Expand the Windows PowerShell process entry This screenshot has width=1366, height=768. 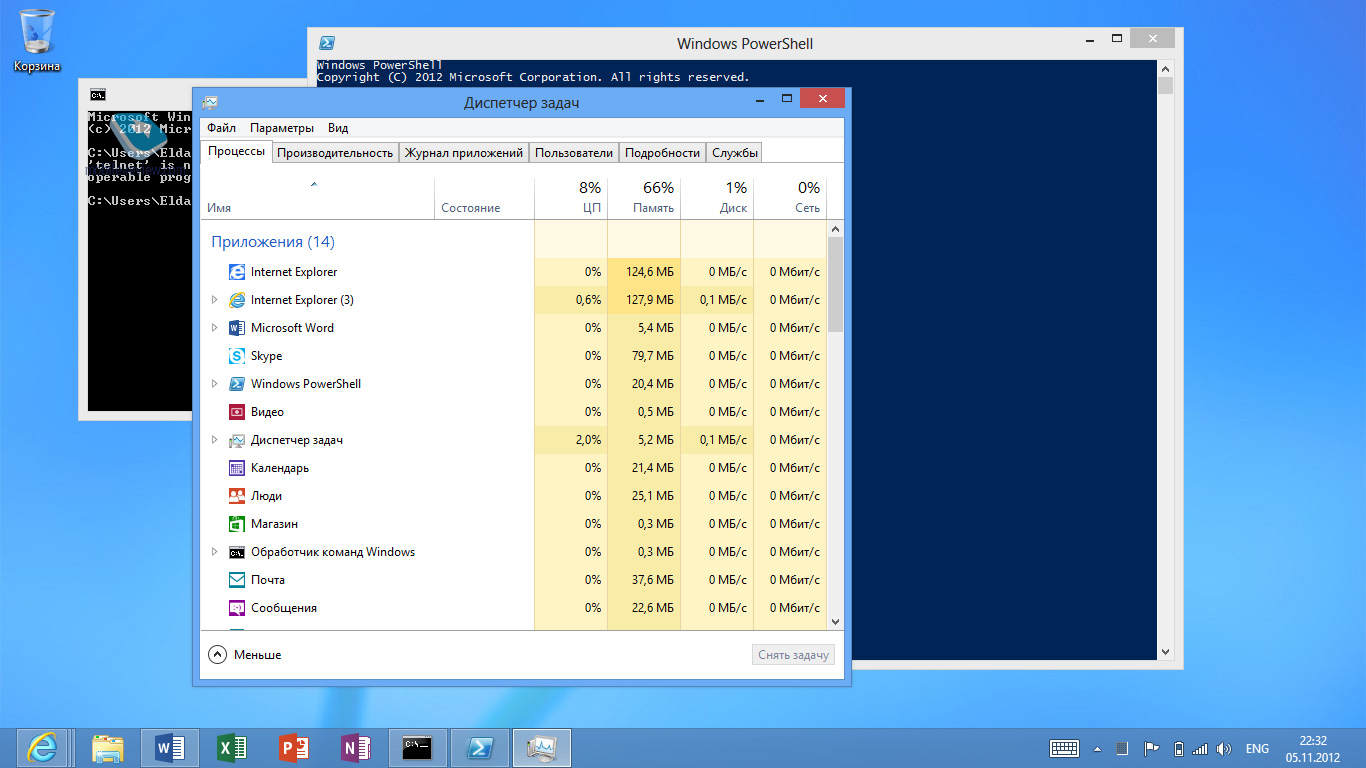click(214, 384)
